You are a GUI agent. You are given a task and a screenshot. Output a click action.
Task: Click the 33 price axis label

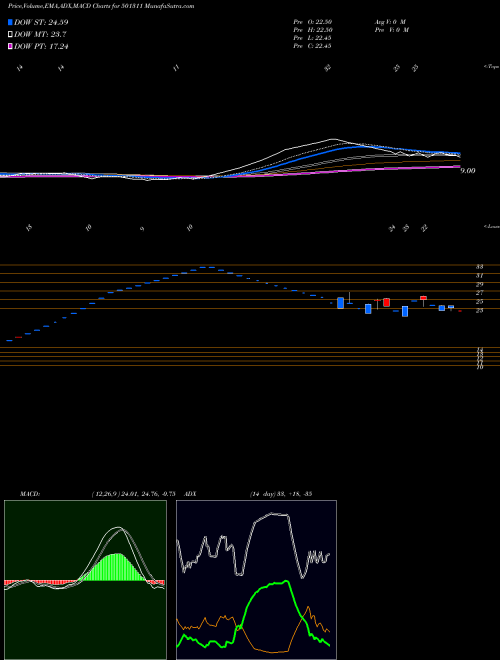[x=479, y=266]
